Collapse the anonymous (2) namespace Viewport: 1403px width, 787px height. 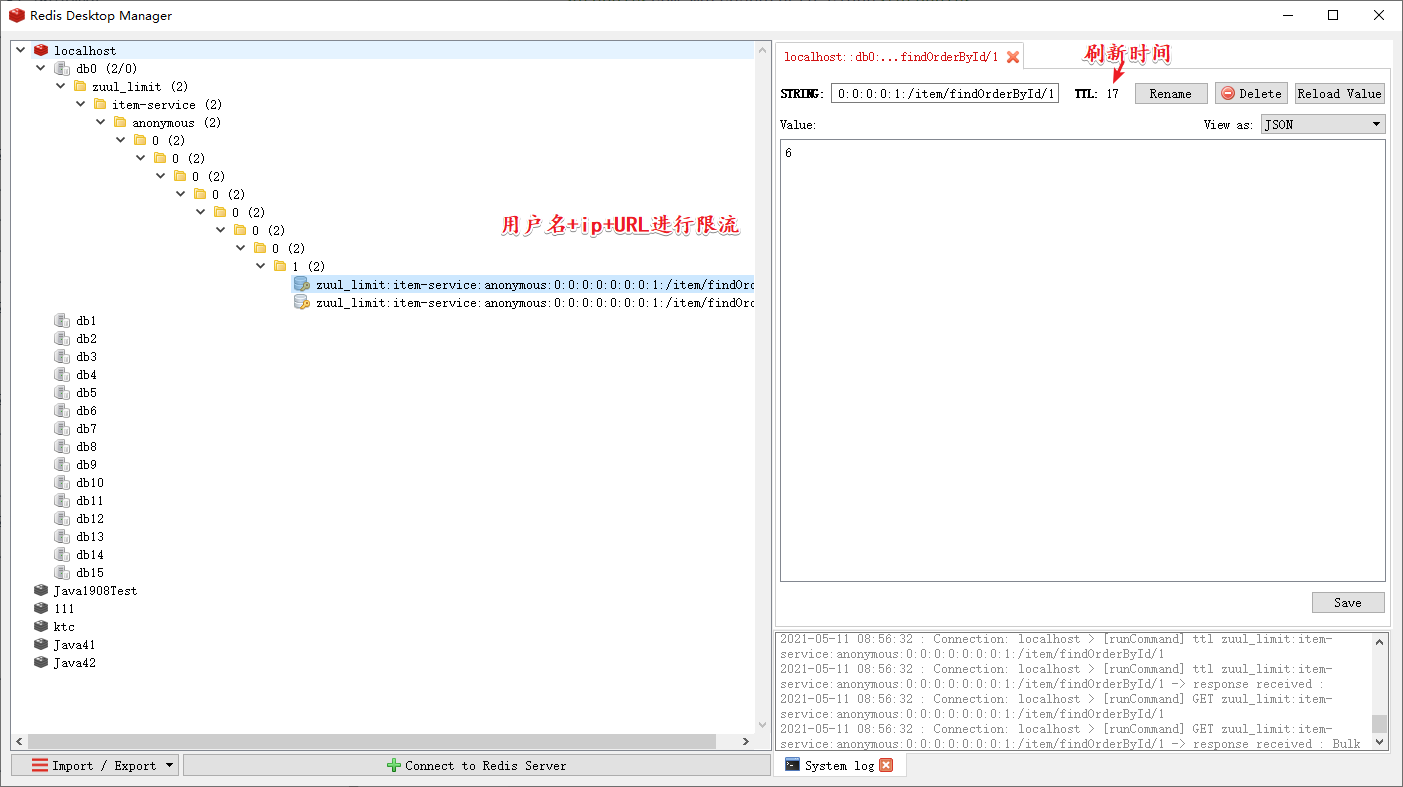pyautogui.click(x=101, y=122)
